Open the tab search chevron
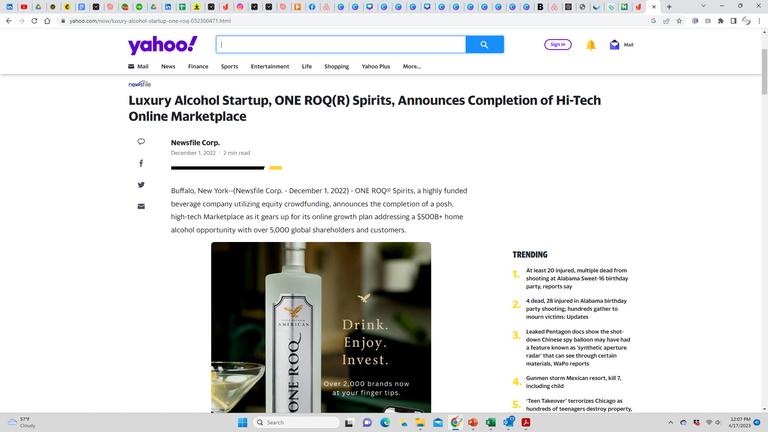This screenshot has height=432, width=768. pos(703,6)
